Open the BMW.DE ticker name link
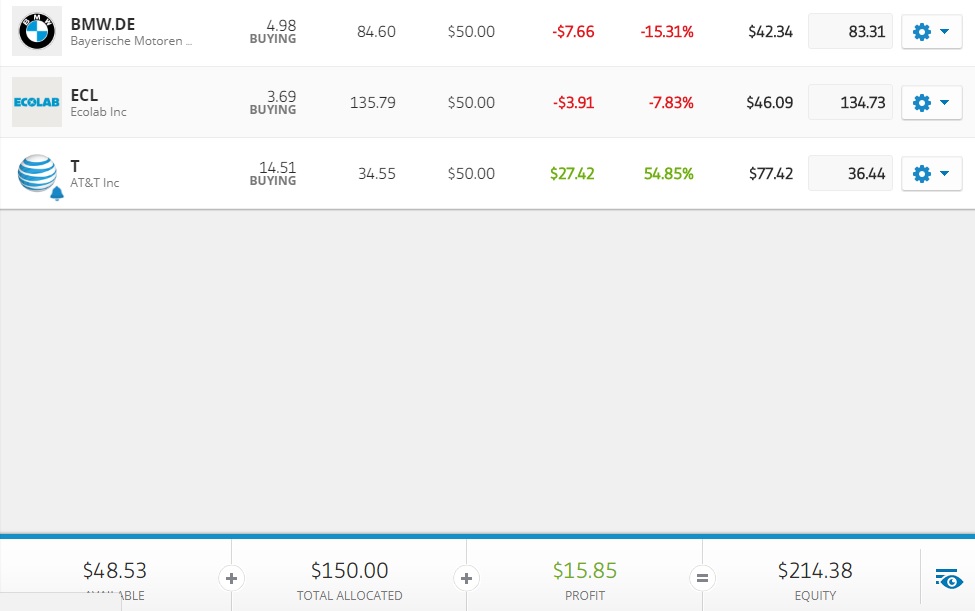 [x=103, y=24]
